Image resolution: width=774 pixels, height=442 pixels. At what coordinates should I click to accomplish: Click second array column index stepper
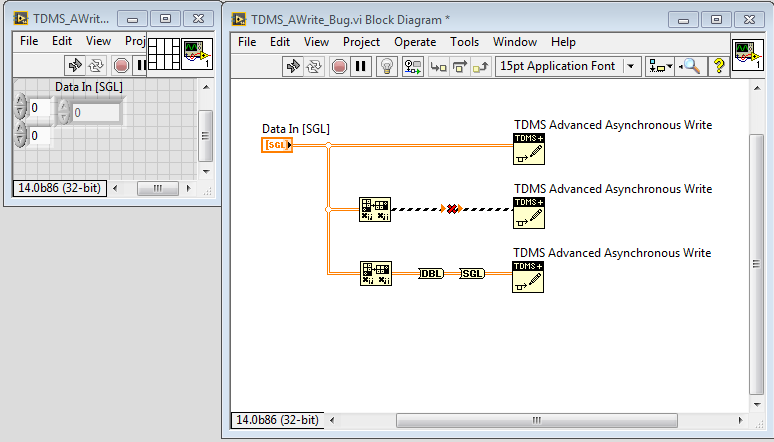tap(20, 135)
